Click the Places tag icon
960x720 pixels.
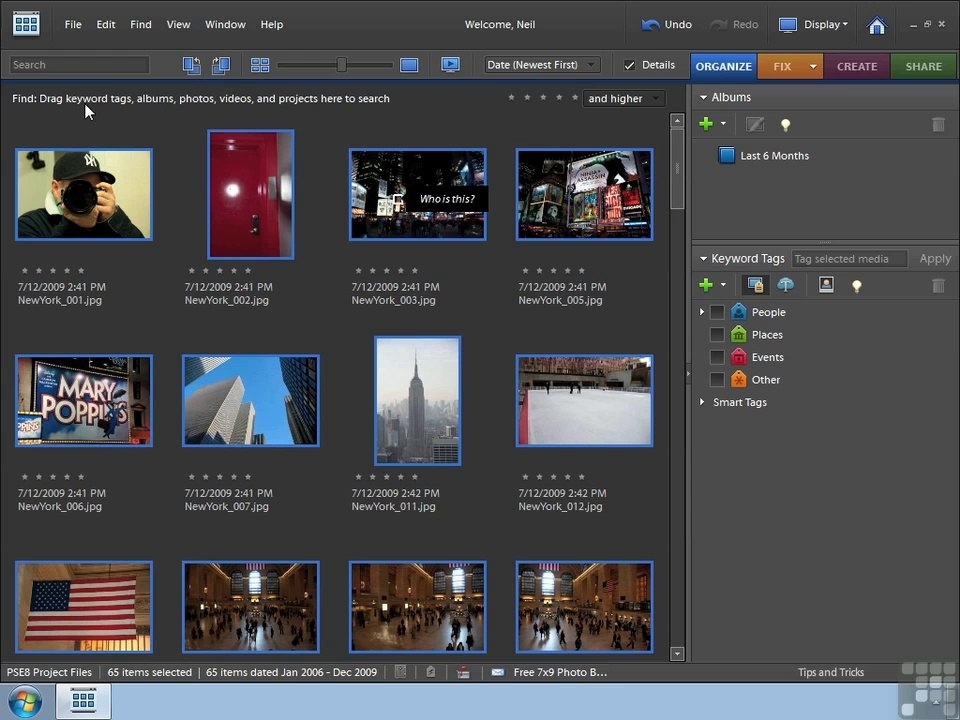[x=739, y=334]
